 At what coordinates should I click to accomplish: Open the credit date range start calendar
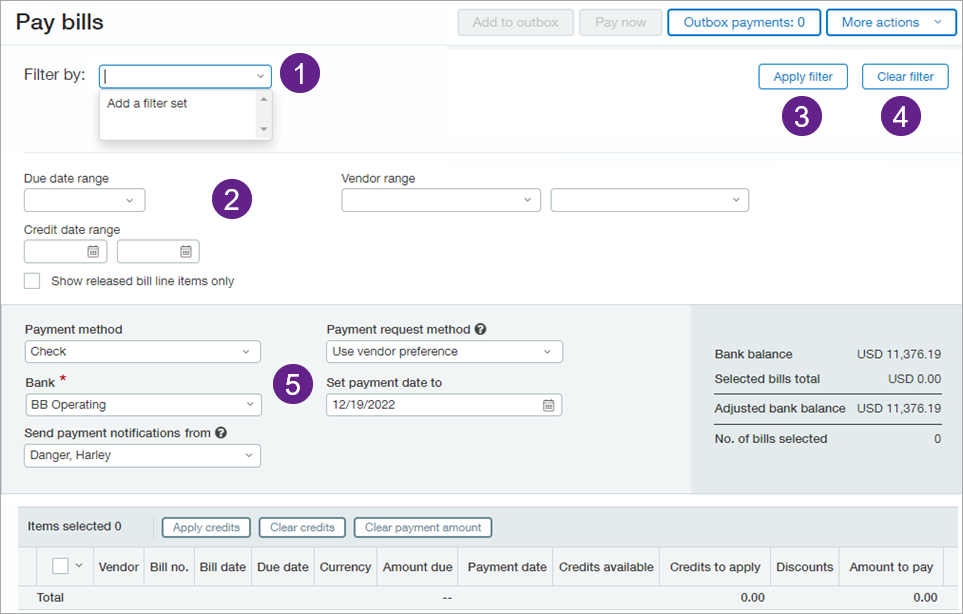93,252
